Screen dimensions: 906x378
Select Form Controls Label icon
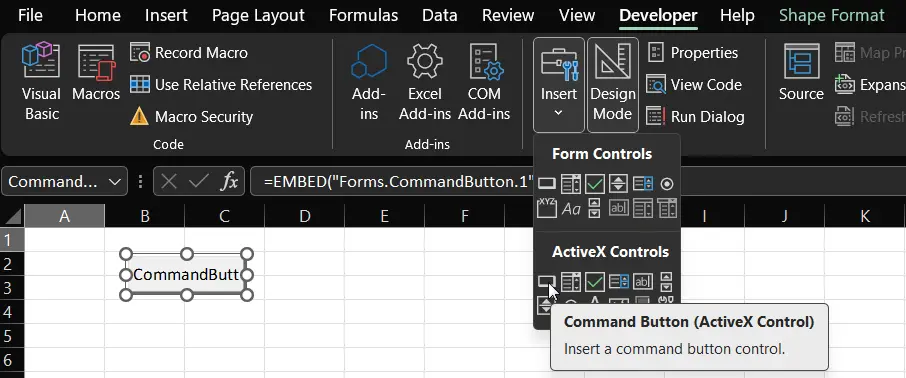(571, 209)
